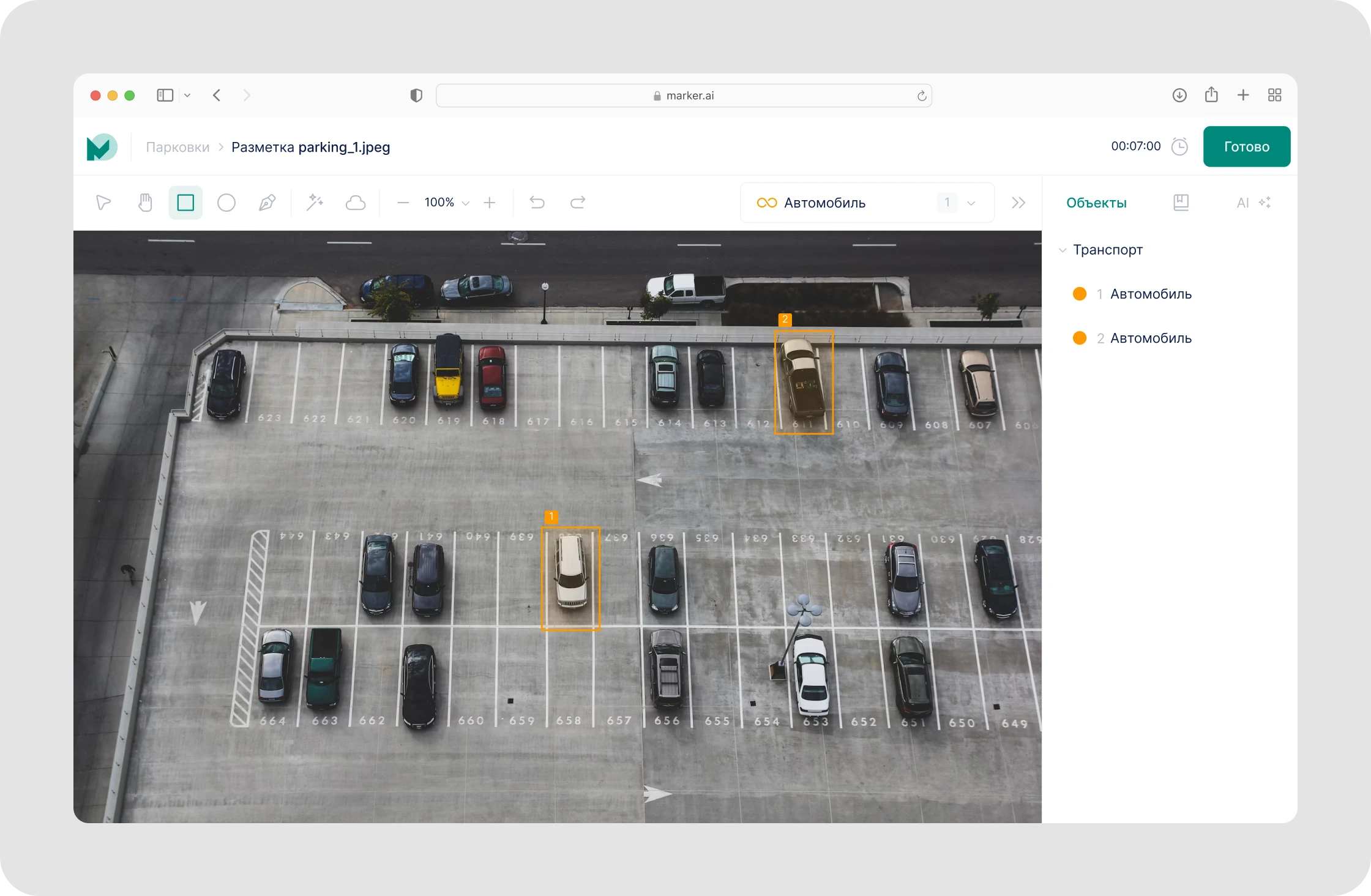Screen dimensions: 1371x896
Task: Redo the last annotation action
Action: (578, 203)
